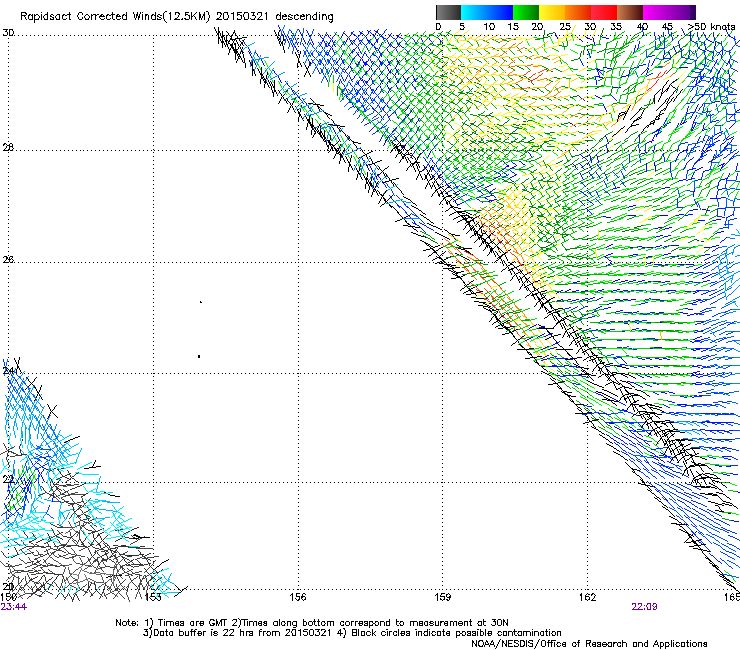The image size is (740, 650).
Task: Click the purple time stamp '22:09'
Action: (644, 607)
